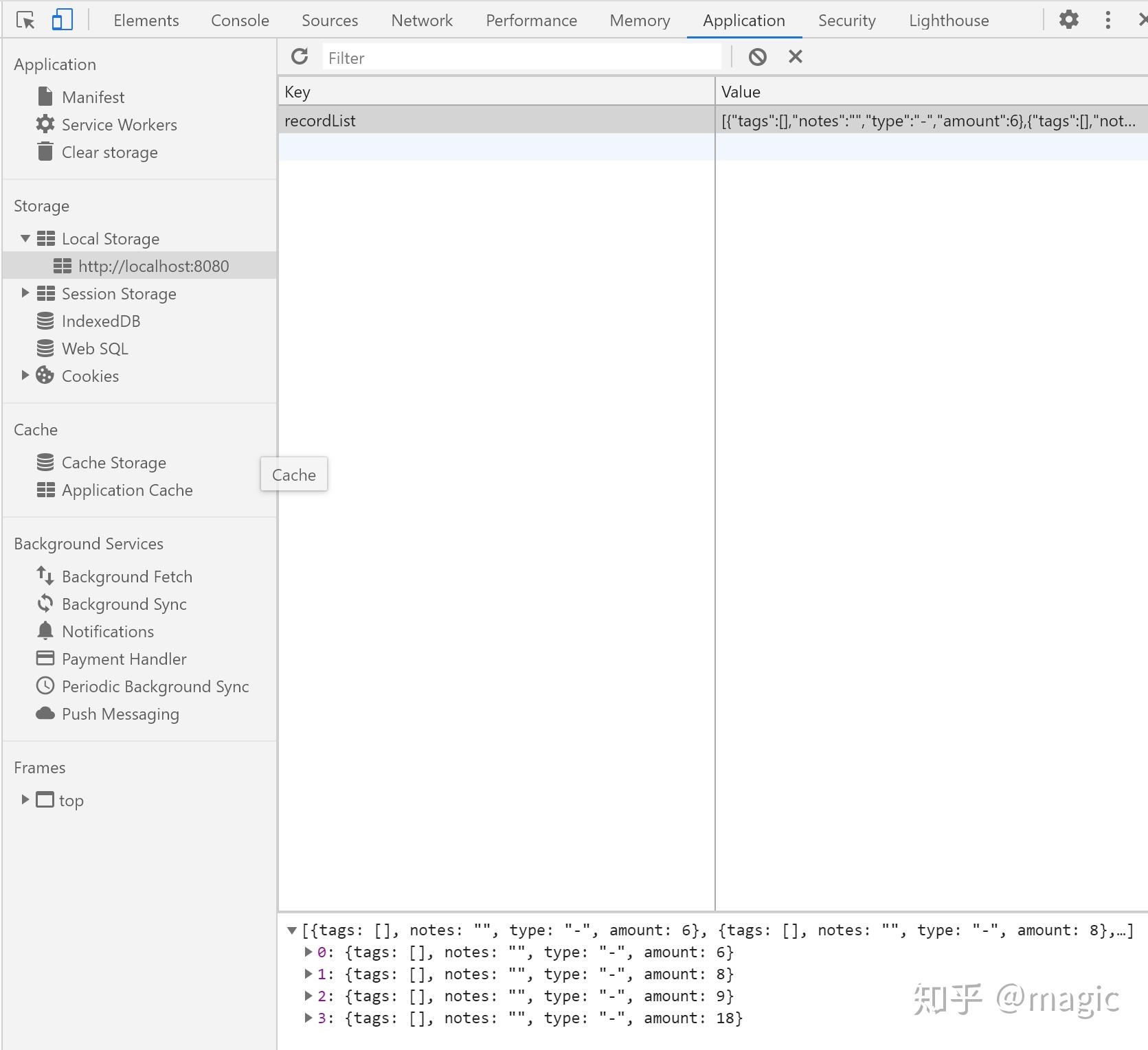Open the Performance tab
The image size is (1148, 1050).
[x=531, y=21]
